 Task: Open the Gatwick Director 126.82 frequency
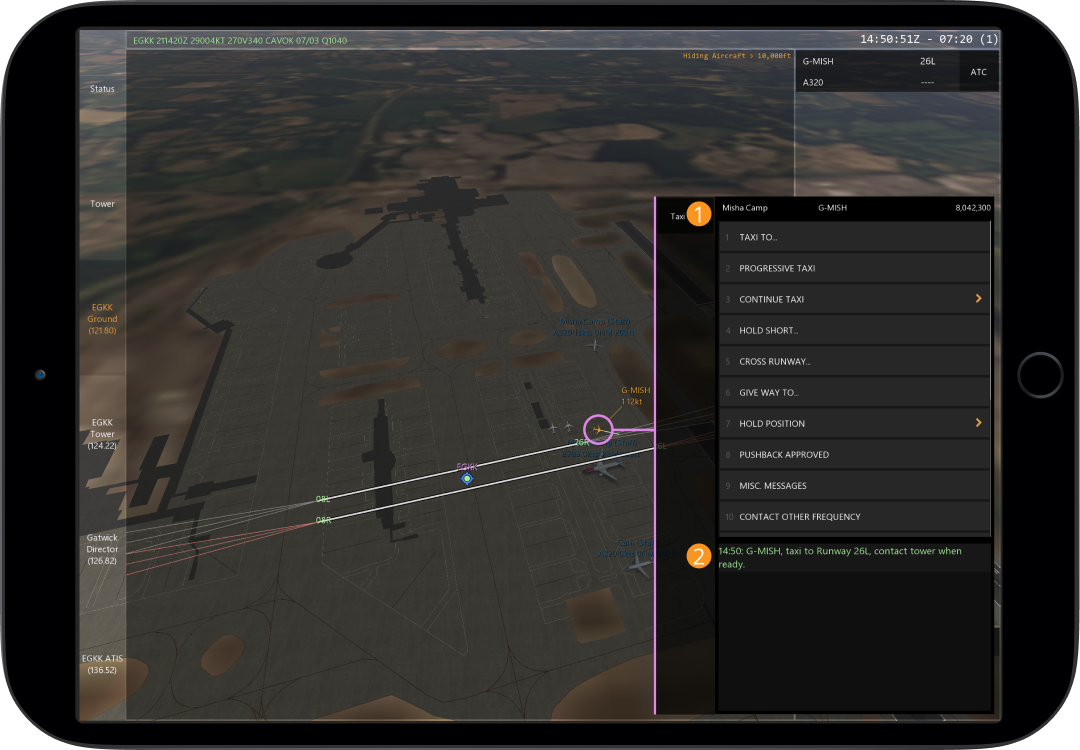pos(102,549)
